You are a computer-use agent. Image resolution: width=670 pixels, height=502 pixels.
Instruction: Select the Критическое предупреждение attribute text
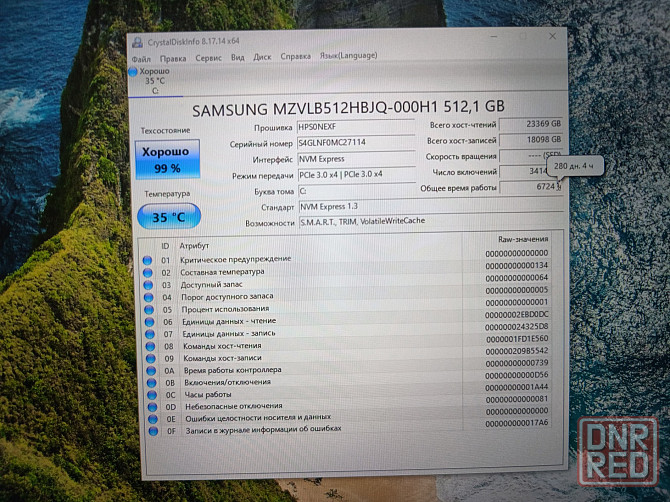click(x=235, y=259)
